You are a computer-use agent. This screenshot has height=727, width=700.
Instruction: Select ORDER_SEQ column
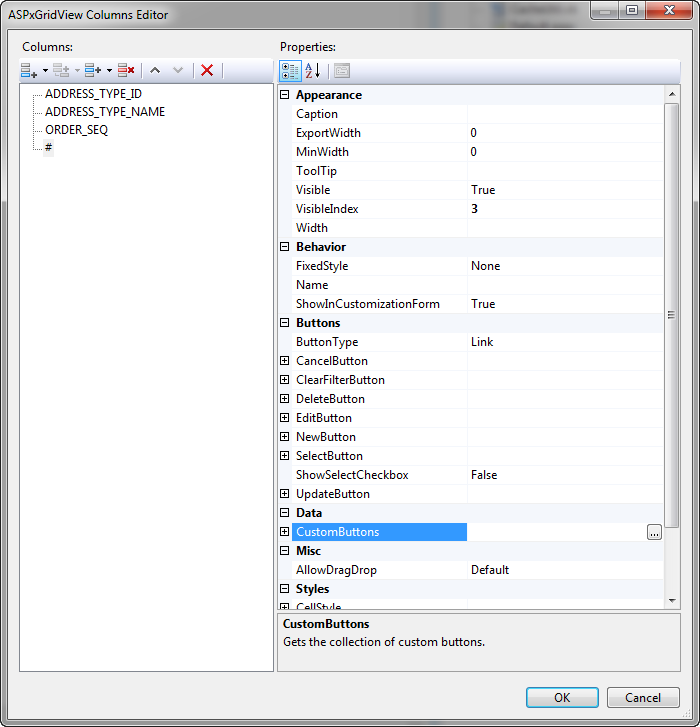click(x=76, y=130)
